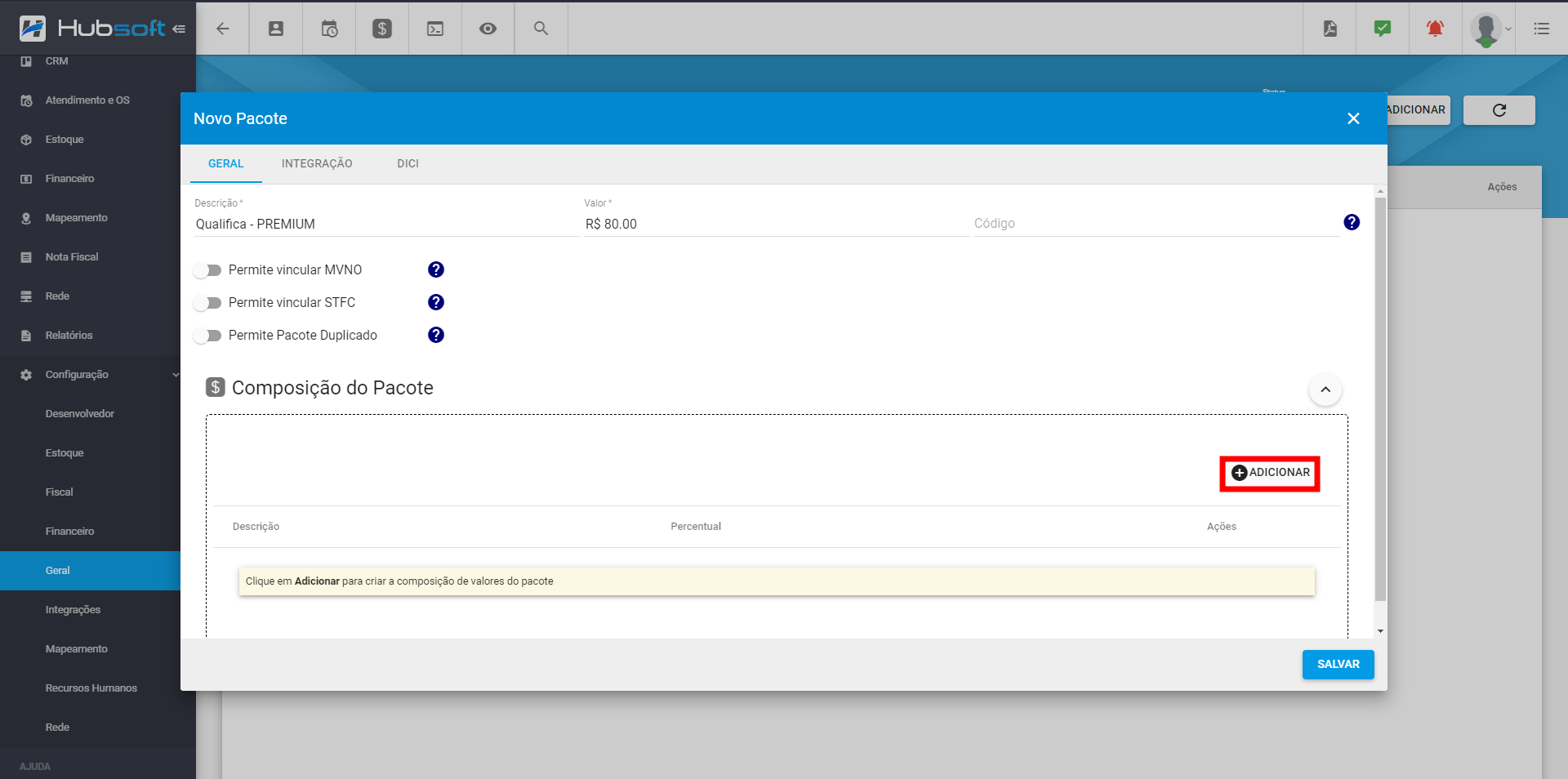
Task: Select Geral under Configuração
Action: 90,571
